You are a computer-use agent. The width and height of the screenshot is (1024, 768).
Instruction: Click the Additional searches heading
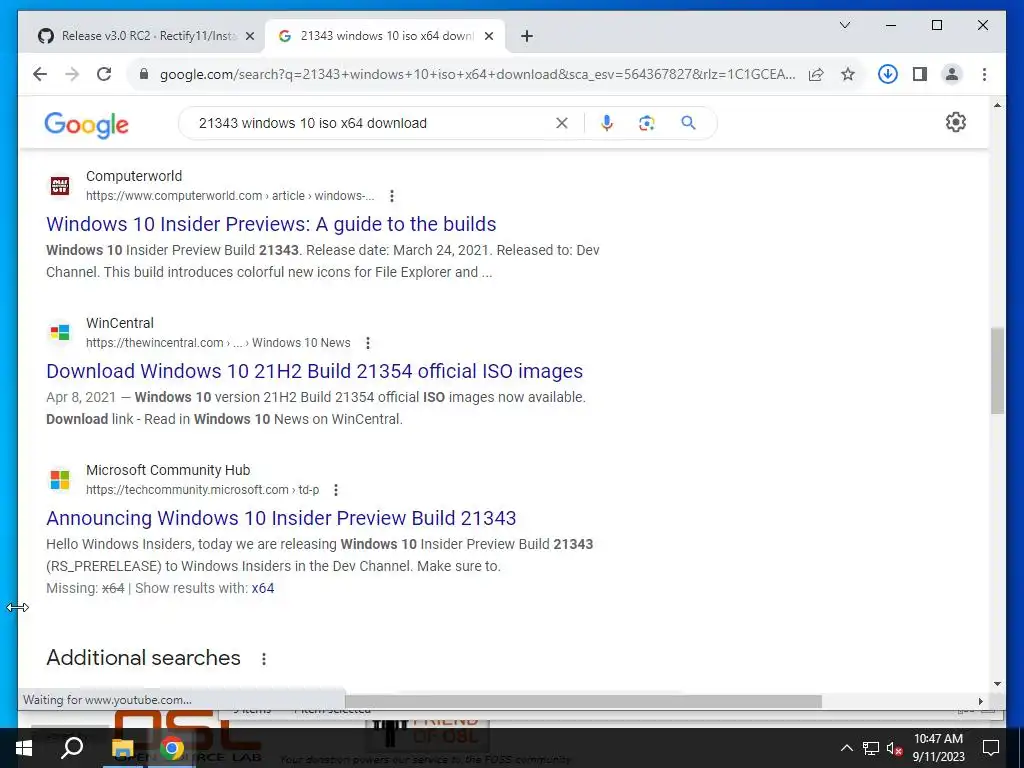click(x=143, y=658)
